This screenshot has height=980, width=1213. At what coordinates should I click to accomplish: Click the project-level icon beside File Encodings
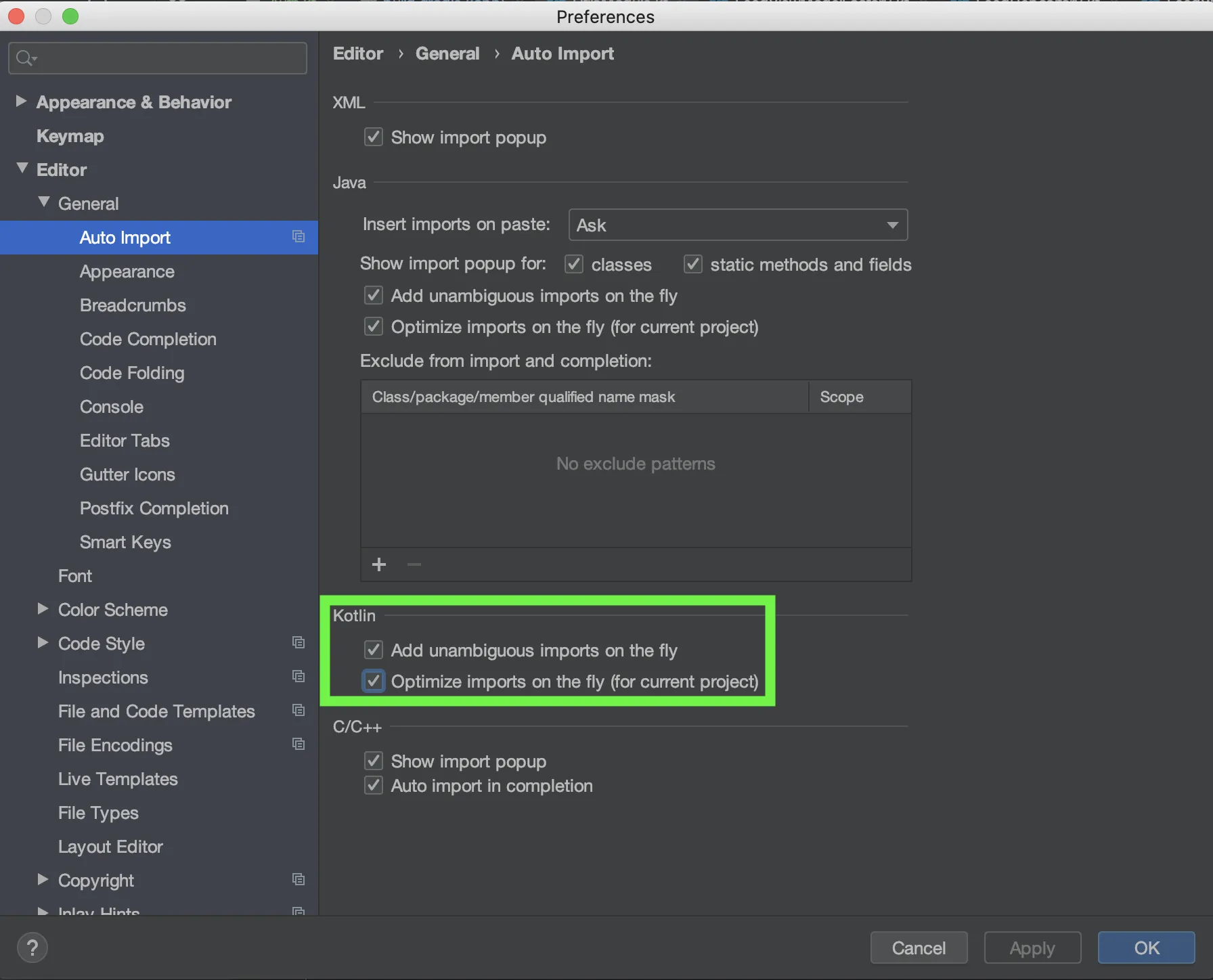pos(299,744)
